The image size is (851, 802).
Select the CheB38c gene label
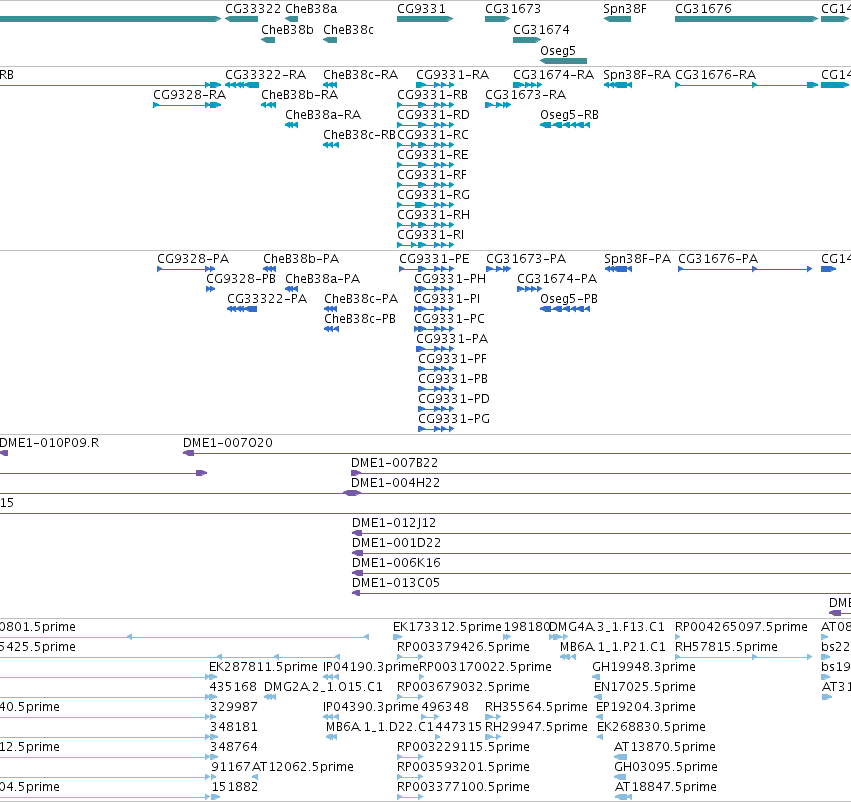coord(348,30)
